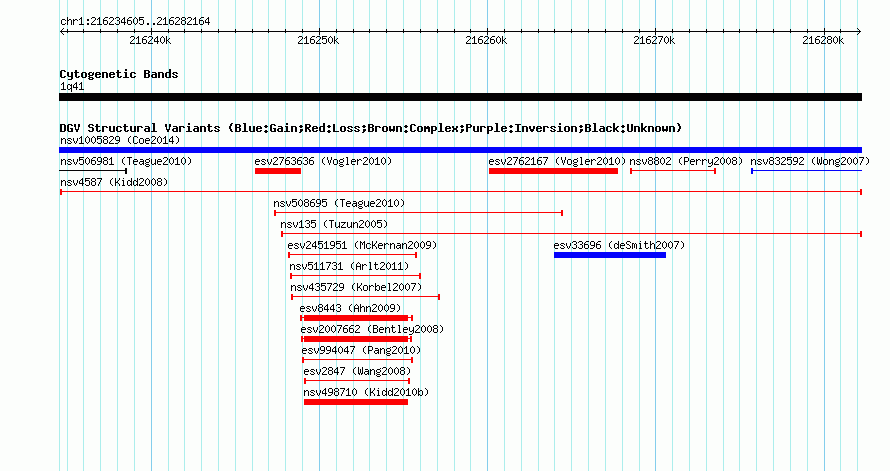Image resolution: width=890 pixels, height=471 pixels.
Task: Select the blue nsv1005829 gain bar
Action: tap(460, 150)
